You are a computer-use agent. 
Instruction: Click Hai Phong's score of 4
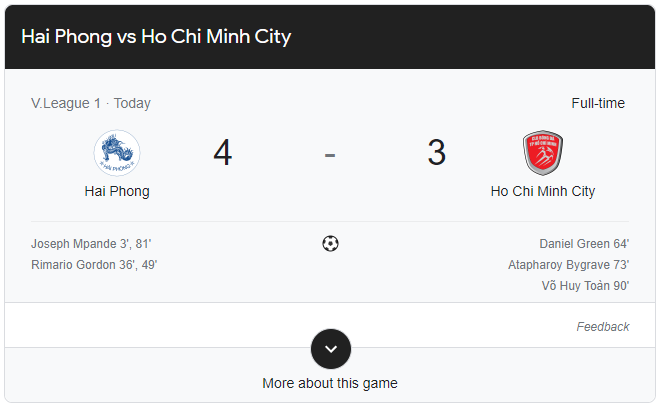222,153
